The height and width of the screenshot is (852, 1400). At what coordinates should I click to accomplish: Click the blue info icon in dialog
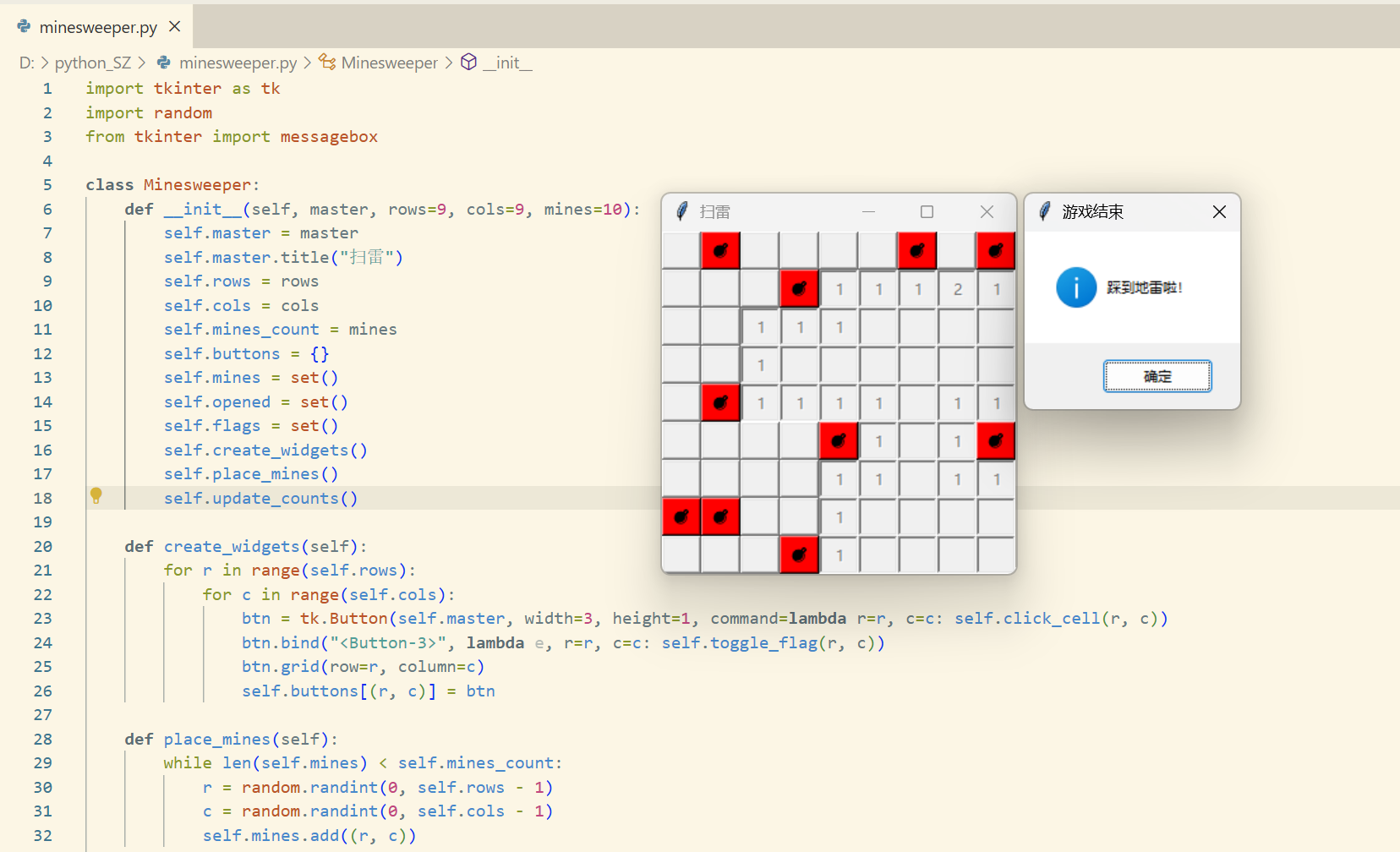[1076, 287]
